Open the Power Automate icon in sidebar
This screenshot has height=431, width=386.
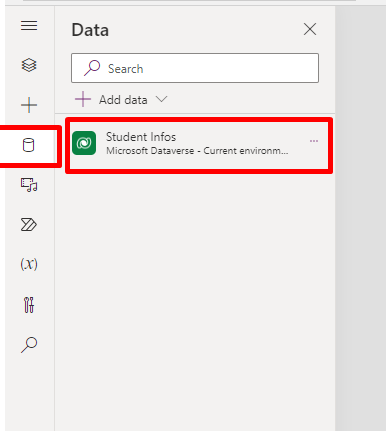29,225
